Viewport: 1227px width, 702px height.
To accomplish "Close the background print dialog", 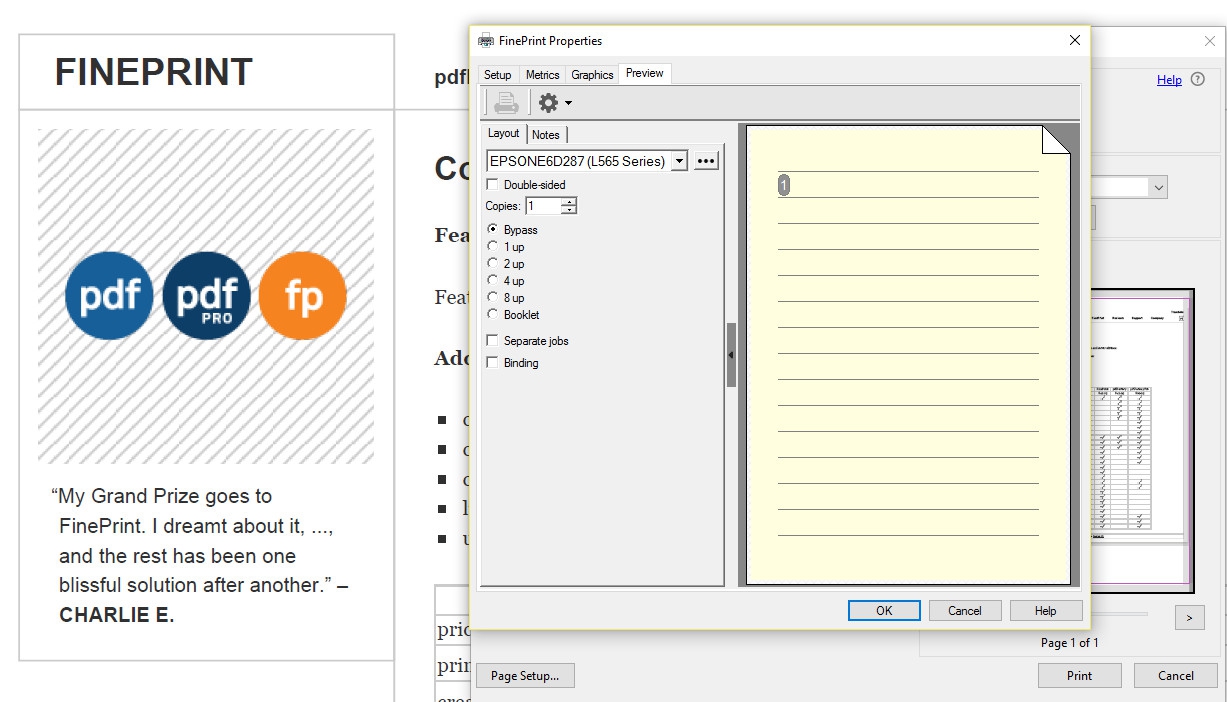I will pyautogui.click(x=1209, y=41).
